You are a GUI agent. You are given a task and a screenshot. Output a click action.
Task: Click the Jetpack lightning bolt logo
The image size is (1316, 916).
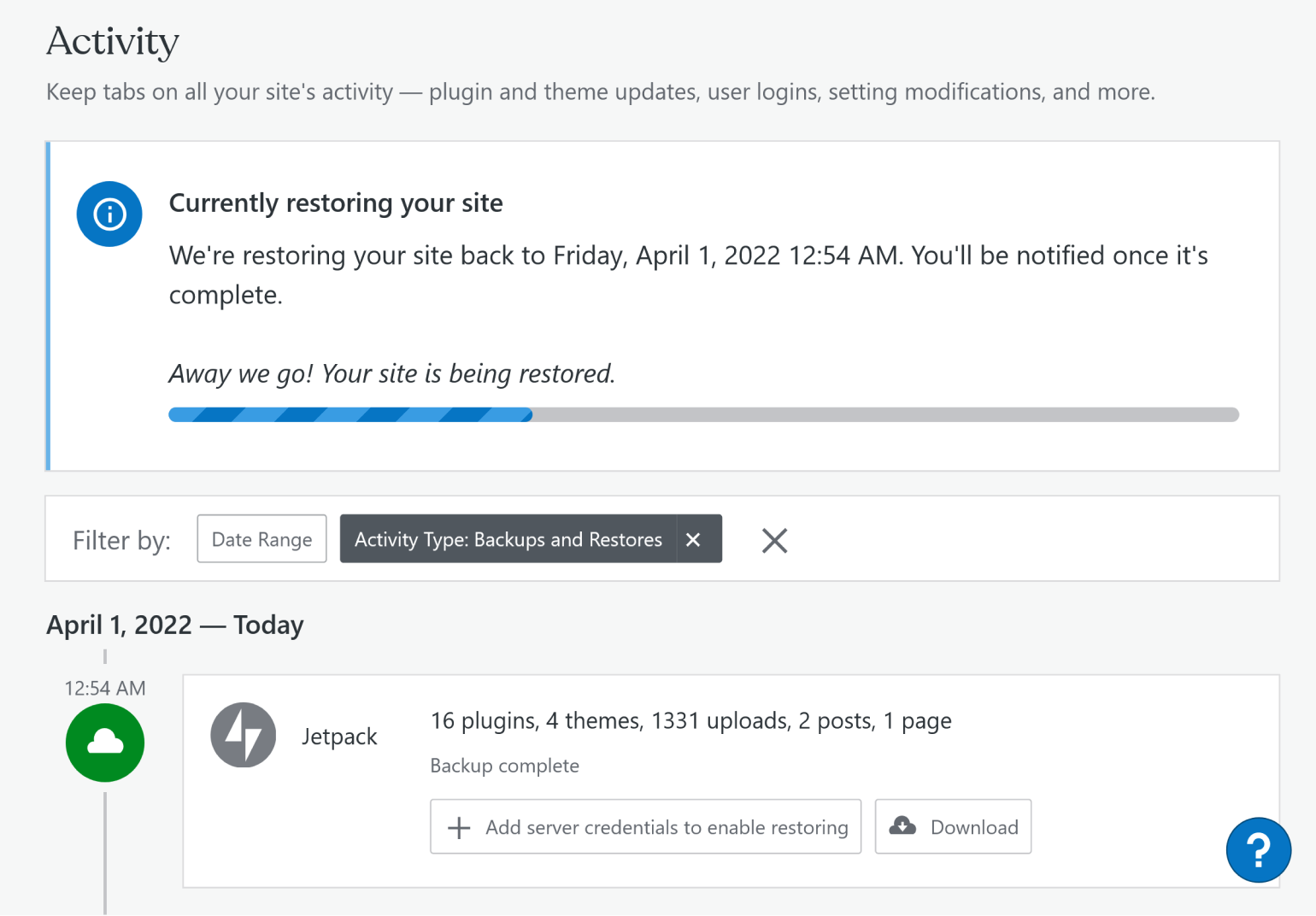(x=244, y=735)
